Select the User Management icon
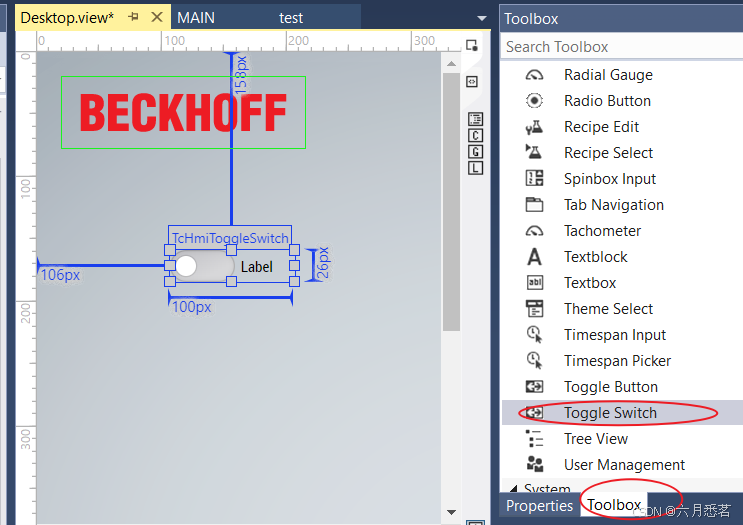Image resolution: width=743 pixels, height=525 pixels. (535, 464)
